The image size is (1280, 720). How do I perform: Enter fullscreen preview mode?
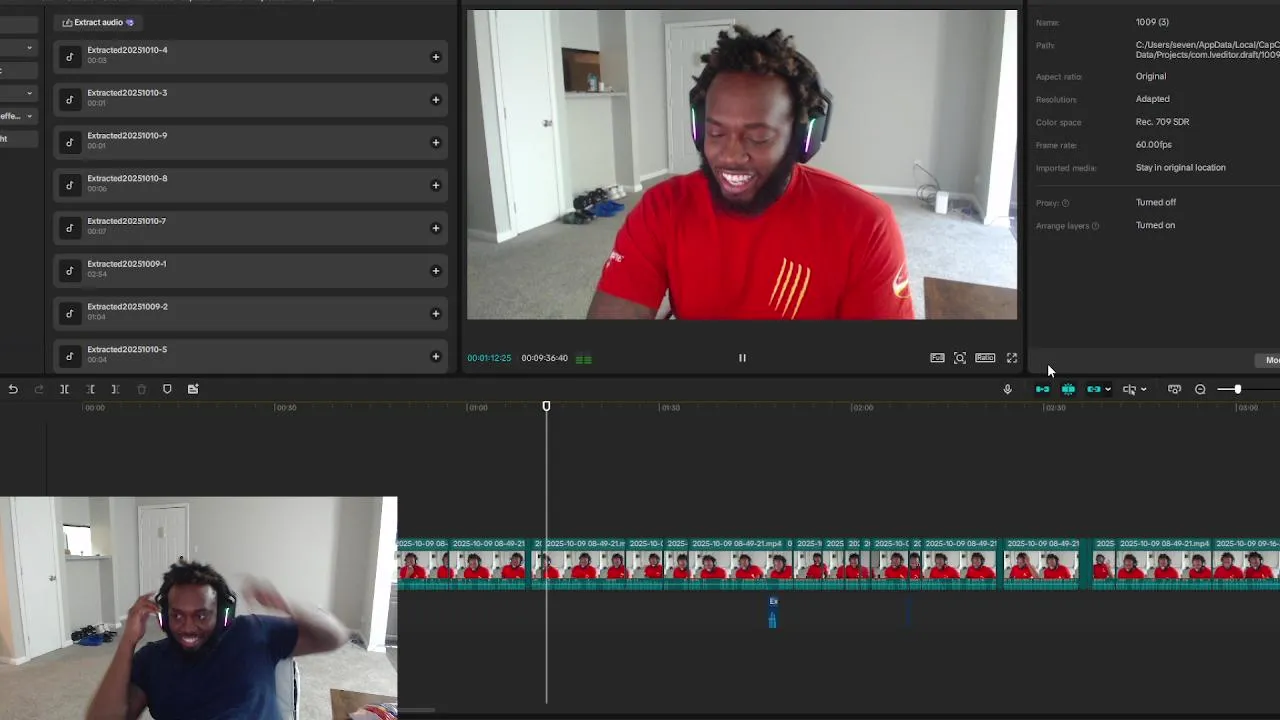point(1012,358)
